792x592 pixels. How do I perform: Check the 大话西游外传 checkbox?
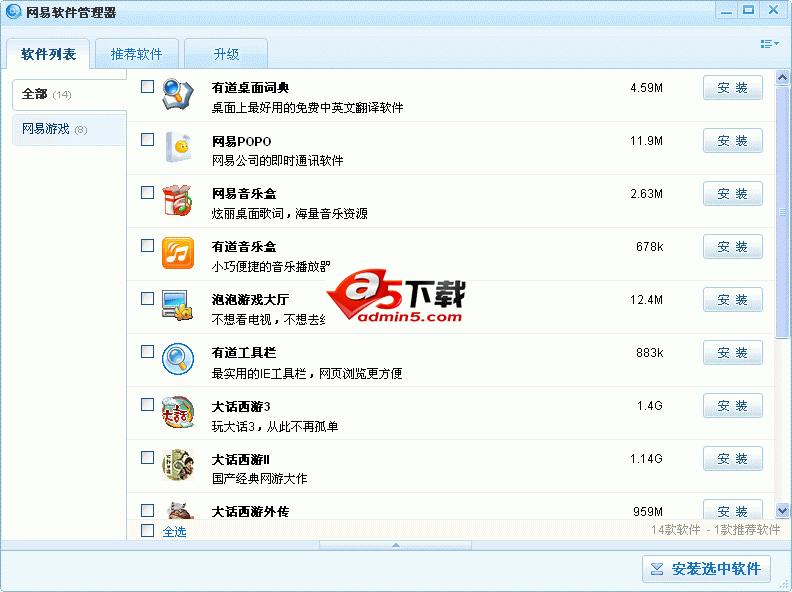tap(147, 510)
